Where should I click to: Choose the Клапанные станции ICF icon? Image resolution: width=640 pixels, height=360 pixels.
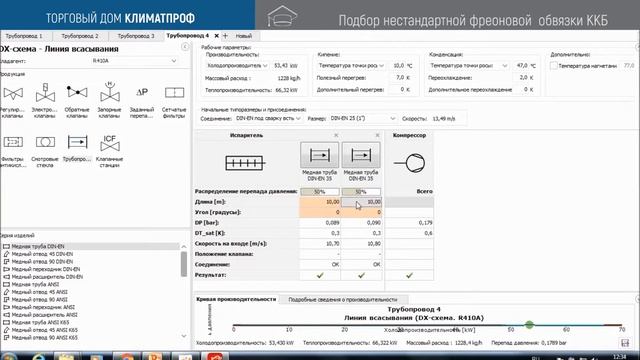[x=109, y=143]
